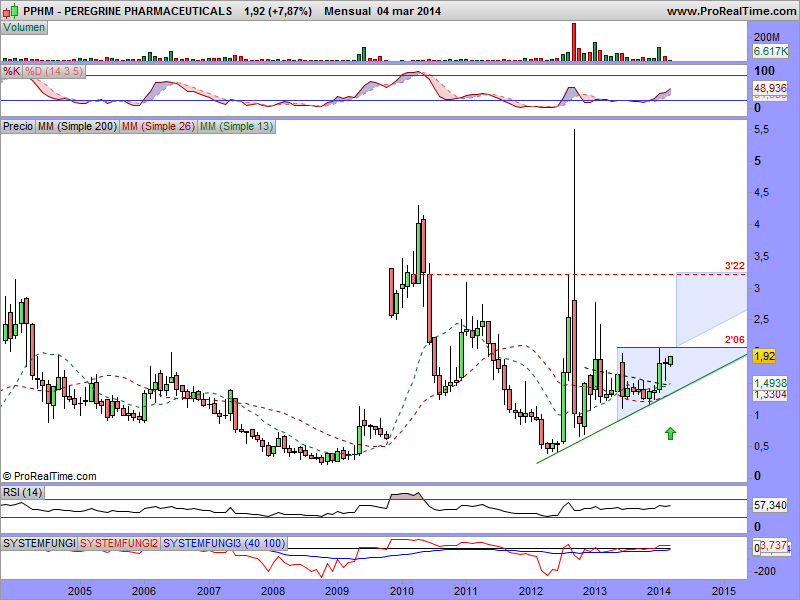The image size is (800, 600).
Task: Click the 5,5 price axis label
Action: tap(761, 130)
